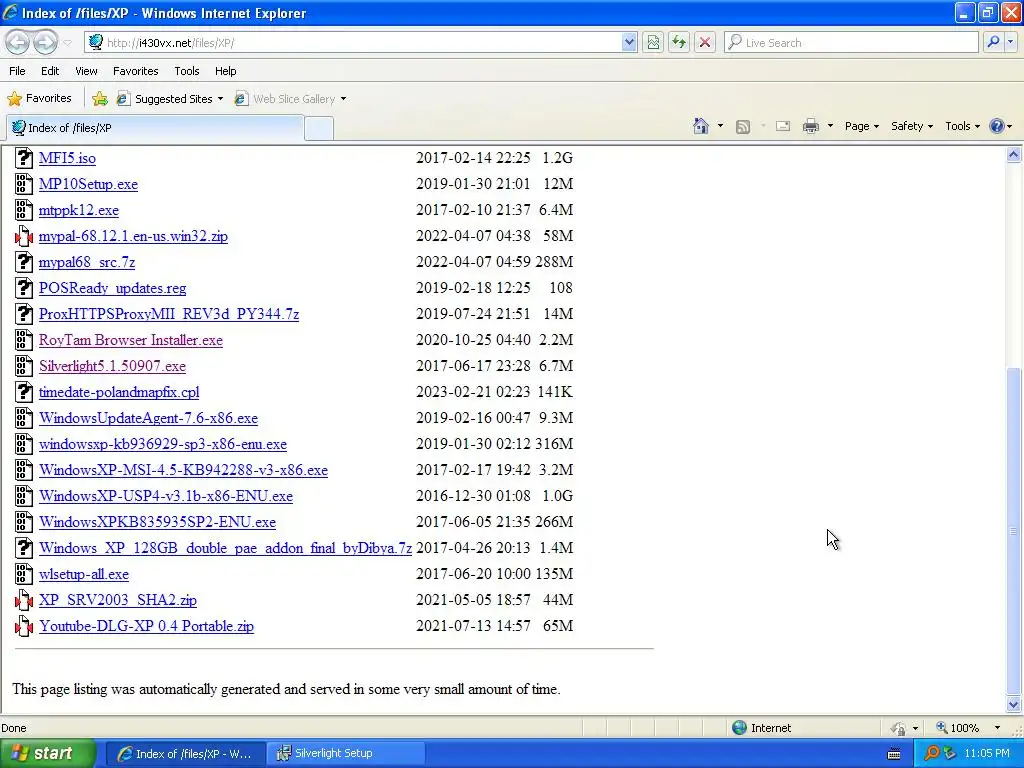Click the Live Search input box
The width and height of the screenshot is (1024, 768).
click(x=852, y=42)
